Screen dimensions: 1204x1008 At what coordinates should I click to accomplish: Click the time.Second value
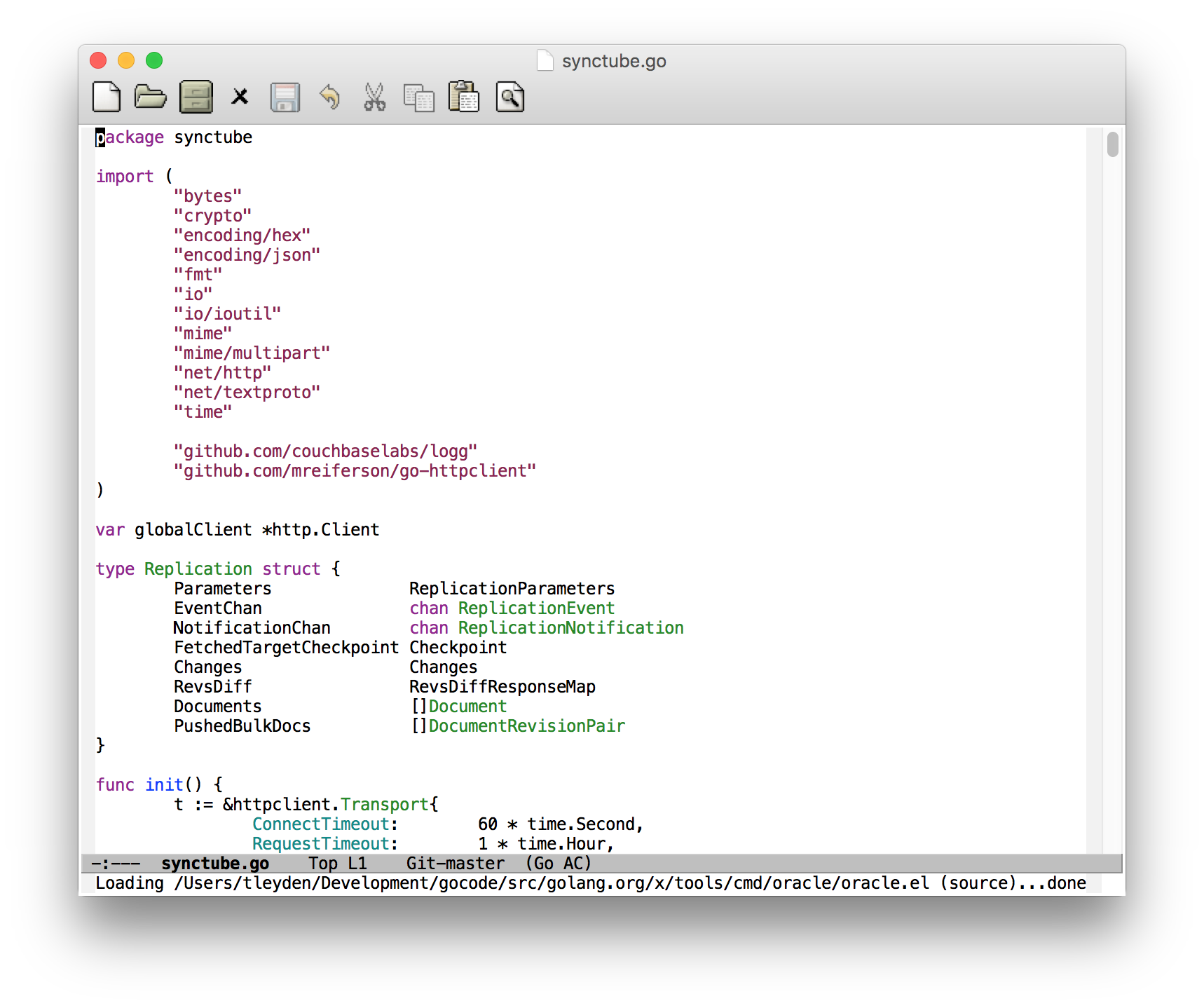click(580, 824)
